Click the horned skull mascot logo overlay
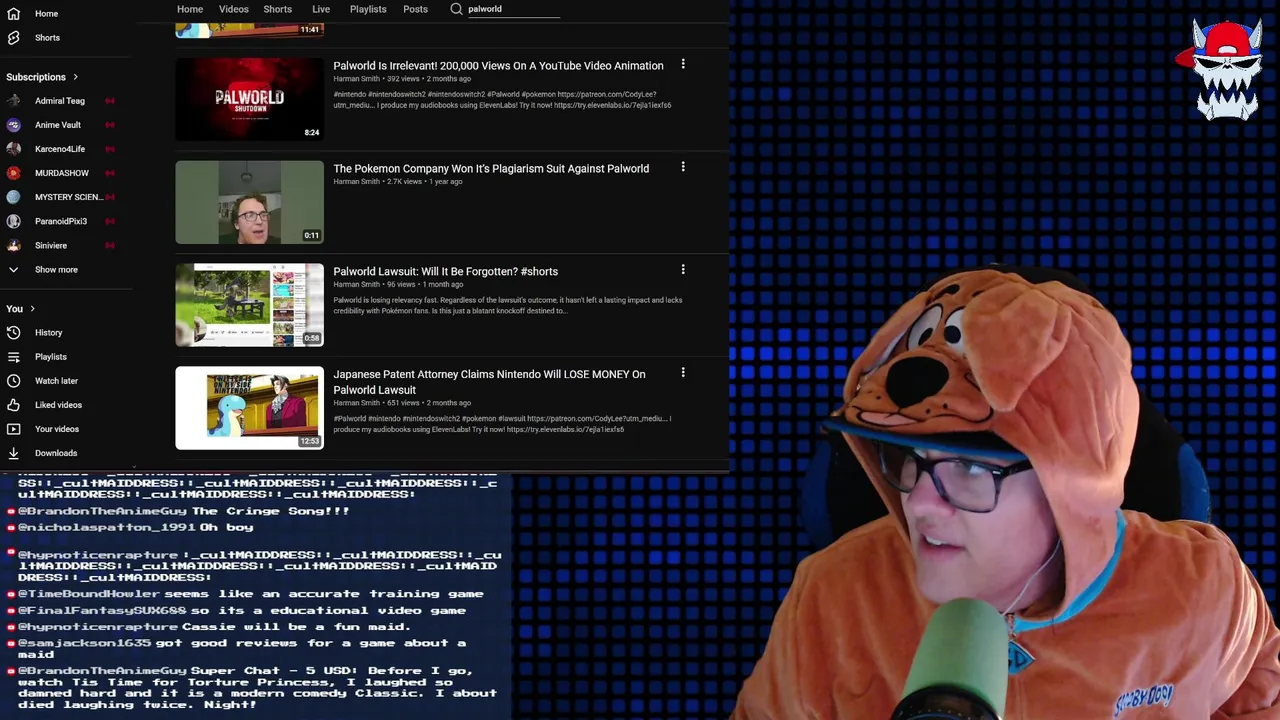 click(1225, 68)
